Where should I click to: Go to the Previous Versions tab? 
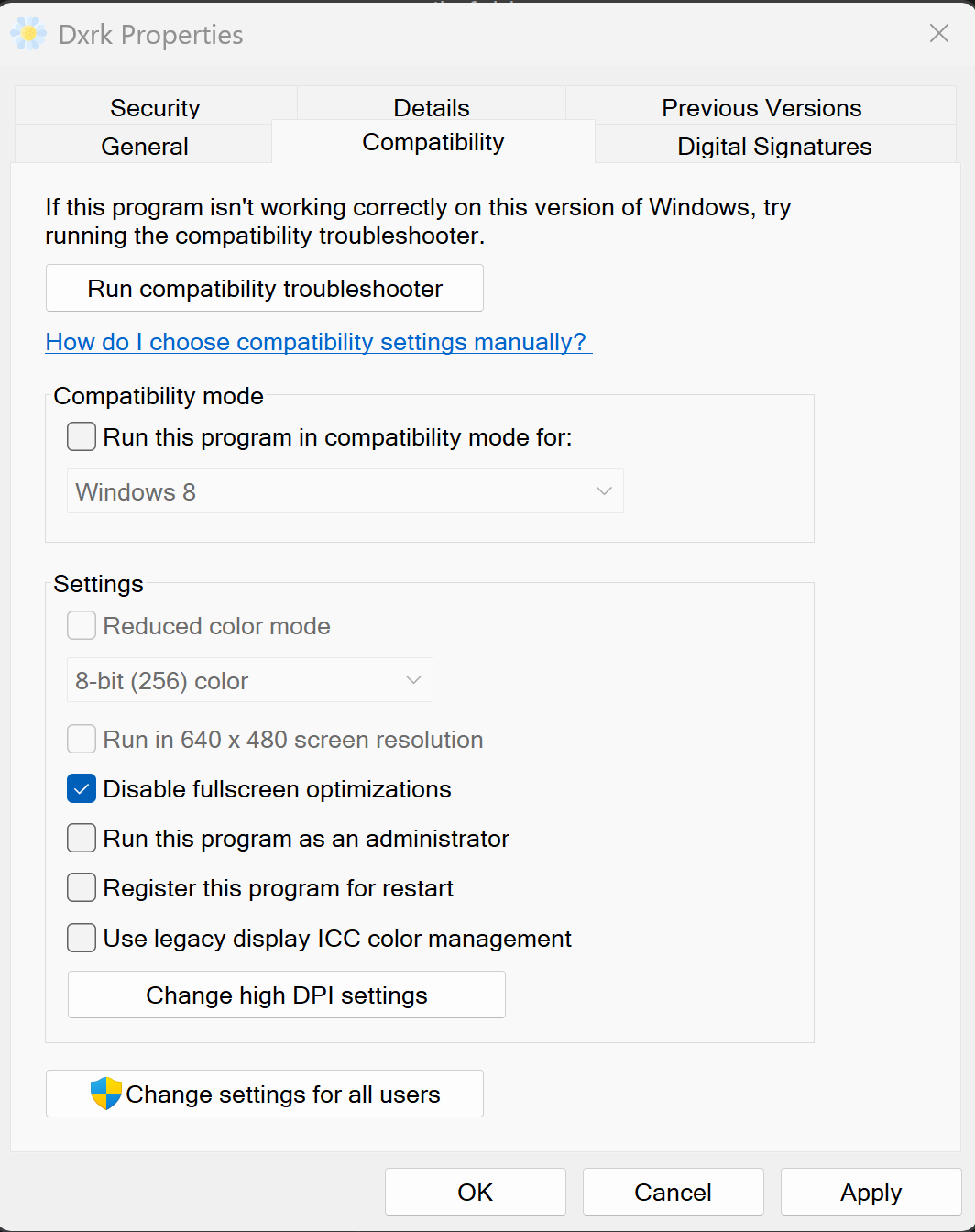pos(761,107)
